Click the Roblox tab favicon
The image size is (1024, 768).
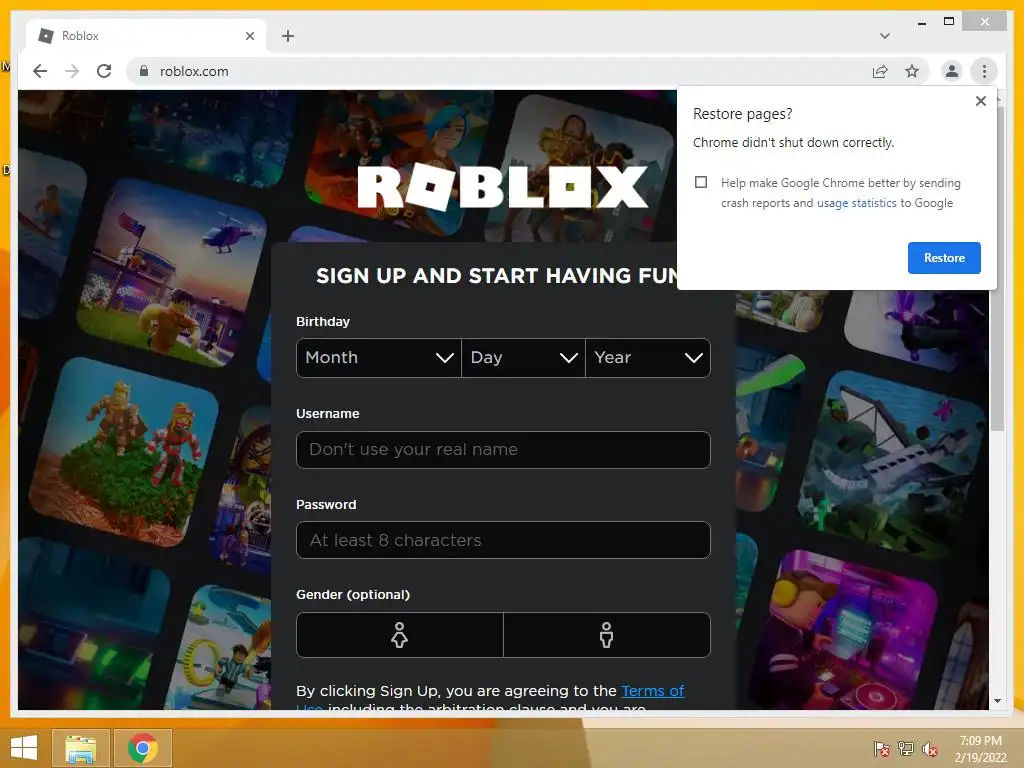point(46,36)
